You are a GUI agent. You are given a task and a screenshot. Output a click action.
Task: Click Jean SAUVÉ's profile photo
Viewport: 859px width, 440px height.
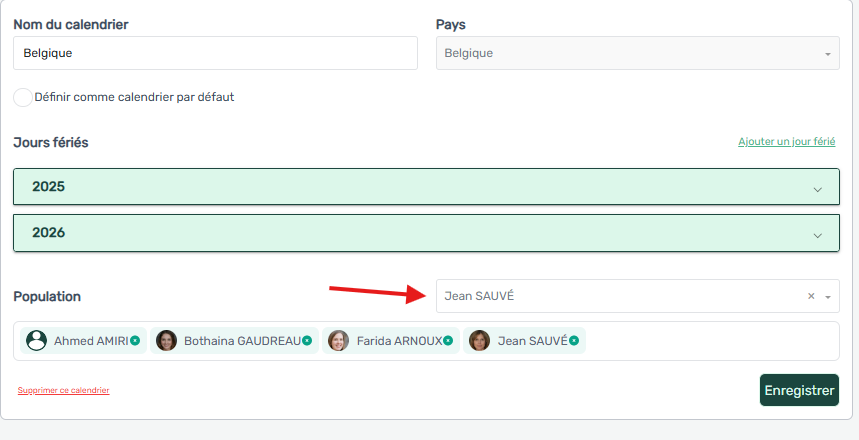click(x=480, y=340)
